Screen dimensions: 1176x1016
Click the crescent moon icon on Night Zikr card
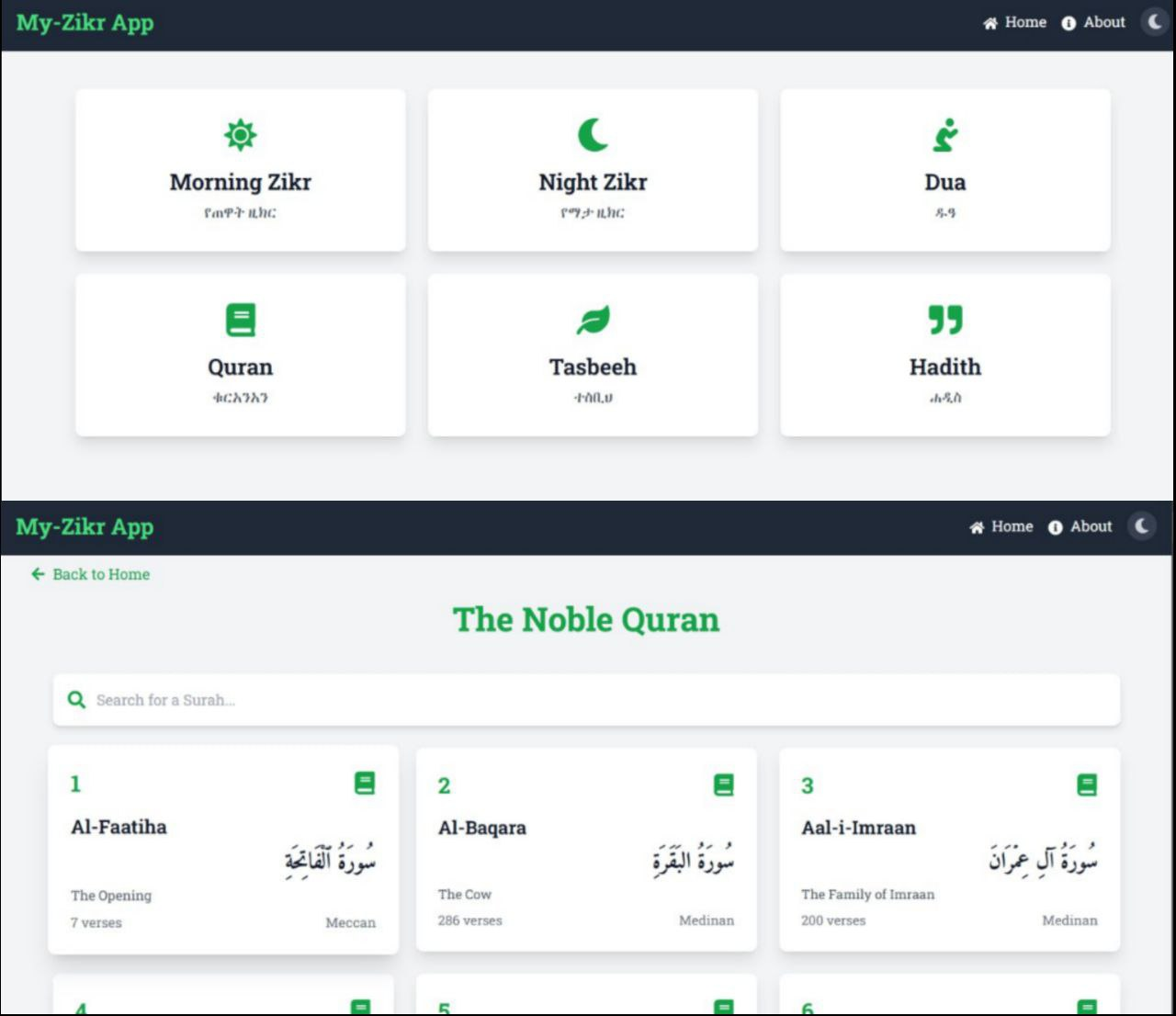coord(593,135)
